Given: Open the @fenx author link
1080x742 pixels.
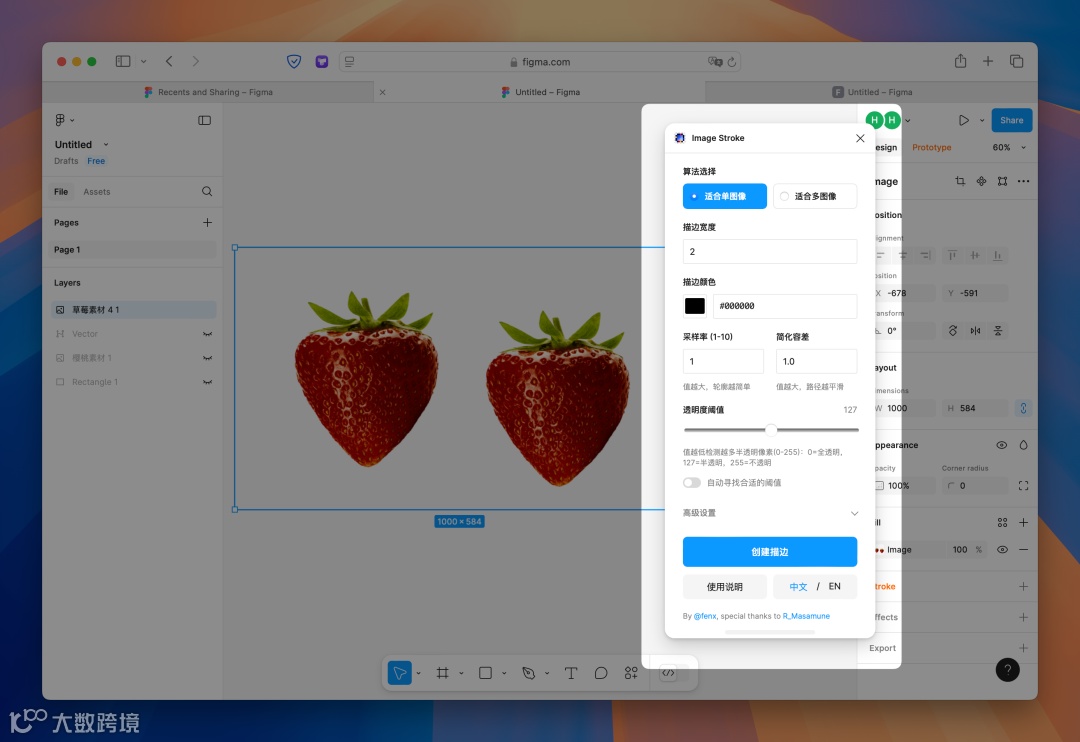Looking at the screenshot, I should [x=705, y=616].
